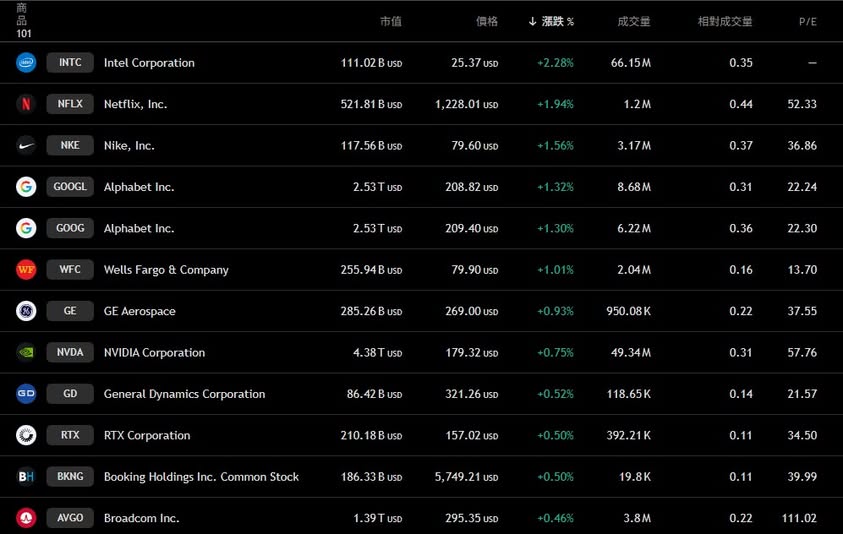This screenshot has width=843, height=534.
Task: Click the Intel logo icon
Action: point(26,62)
